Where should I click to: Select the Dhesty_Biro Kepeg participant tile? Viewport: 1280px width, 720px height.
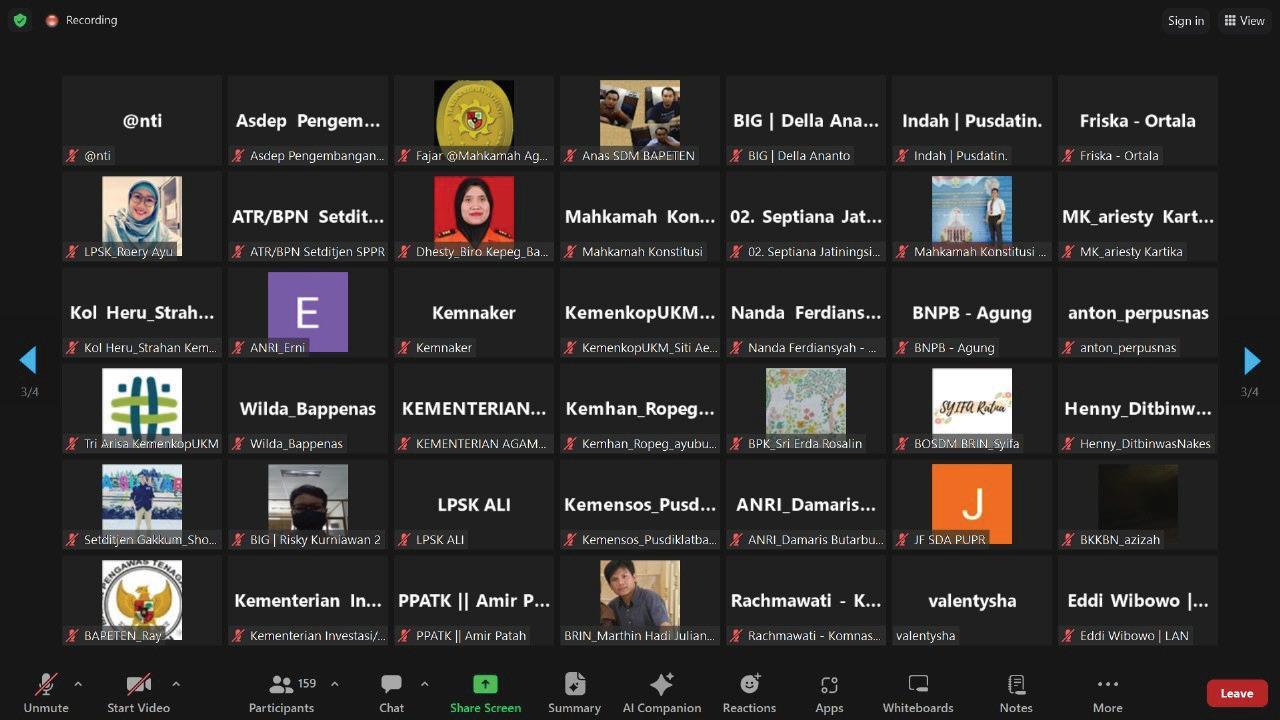(x=474, y=217)
